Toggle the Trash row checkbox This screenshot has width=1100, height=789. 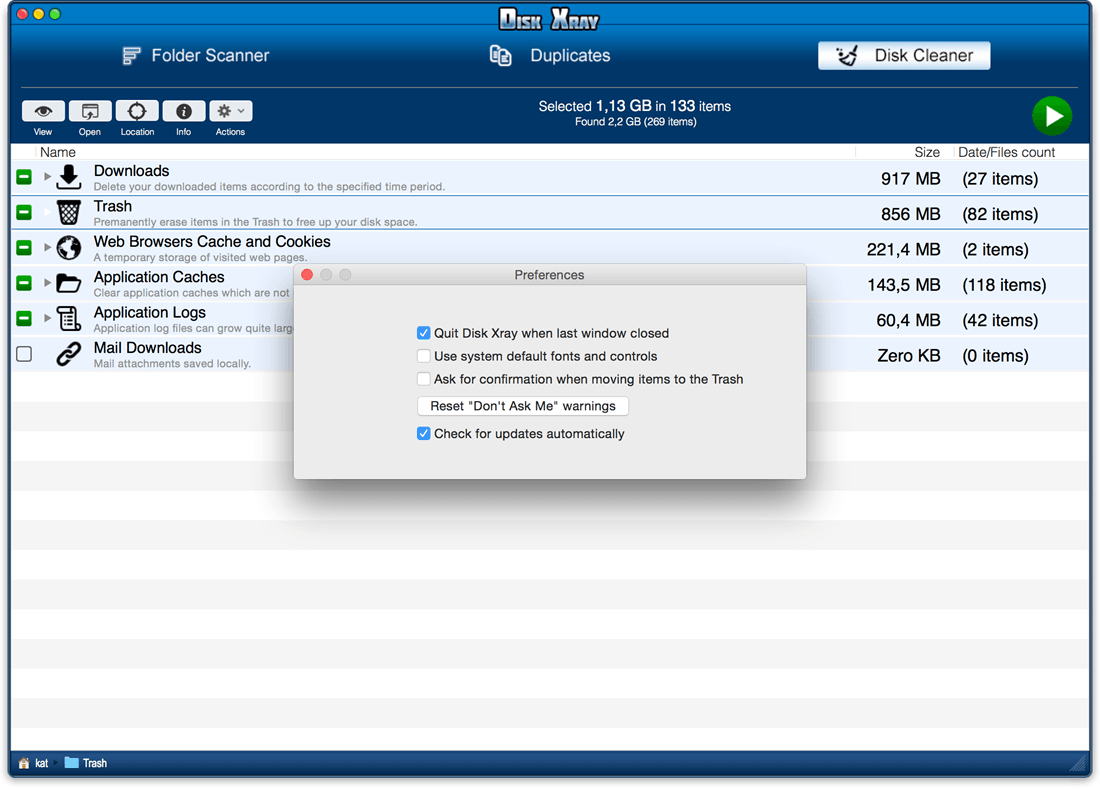click(x=24, y=212)
